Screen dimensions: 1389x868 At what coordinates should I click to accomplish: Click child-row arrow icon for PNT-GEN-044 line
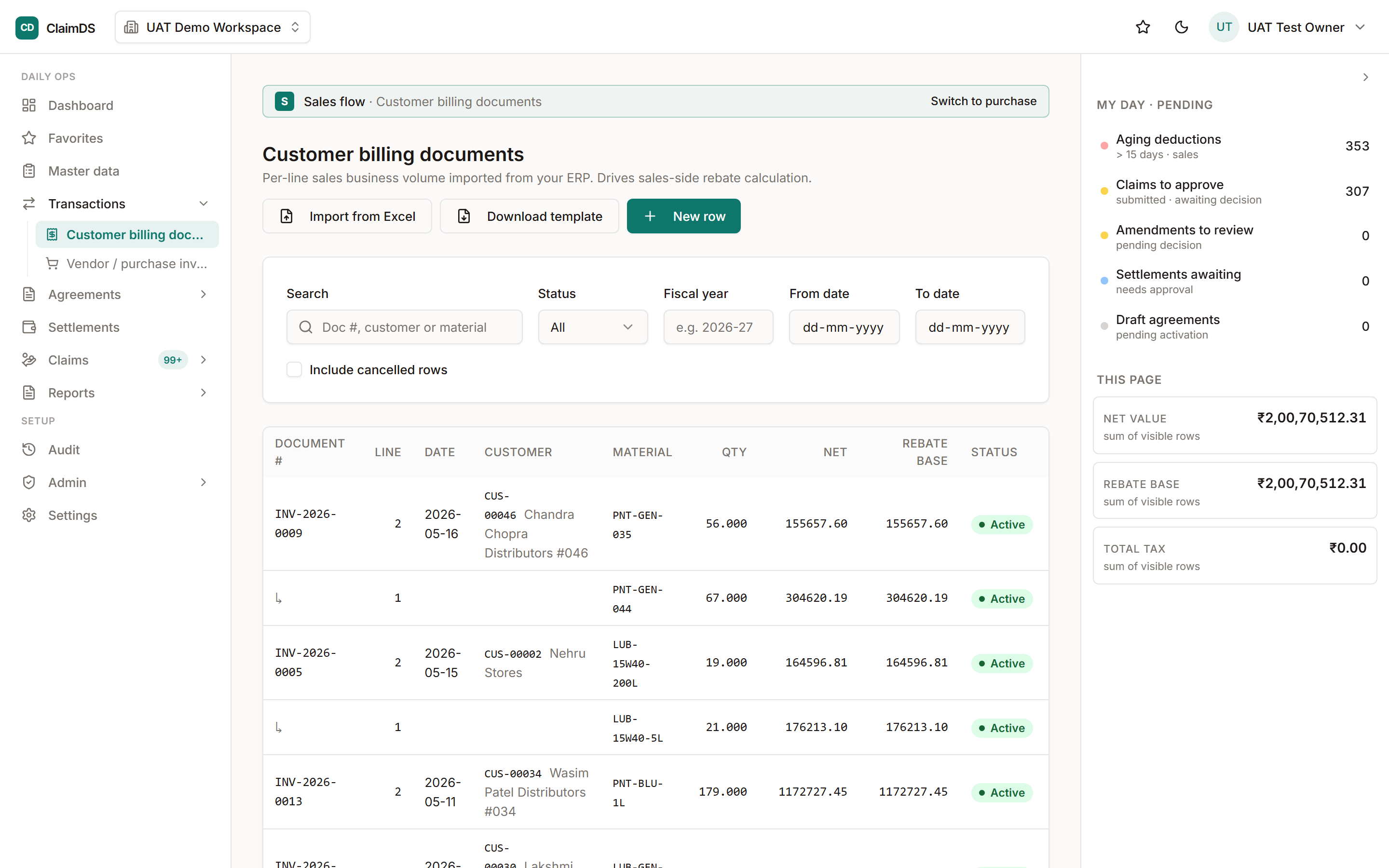278,598
